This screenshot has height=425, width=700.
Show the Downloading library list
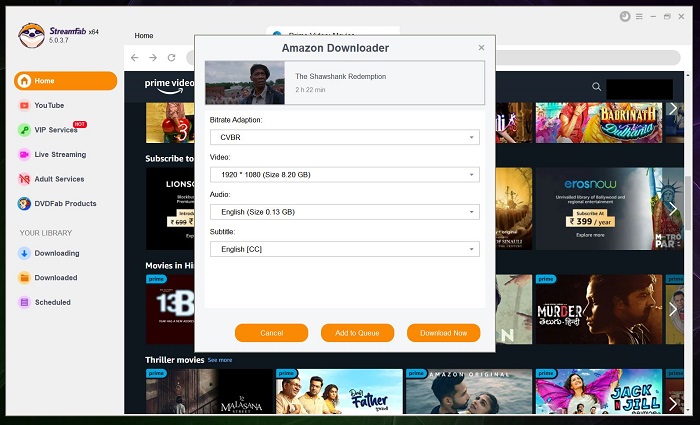point(55,252)
